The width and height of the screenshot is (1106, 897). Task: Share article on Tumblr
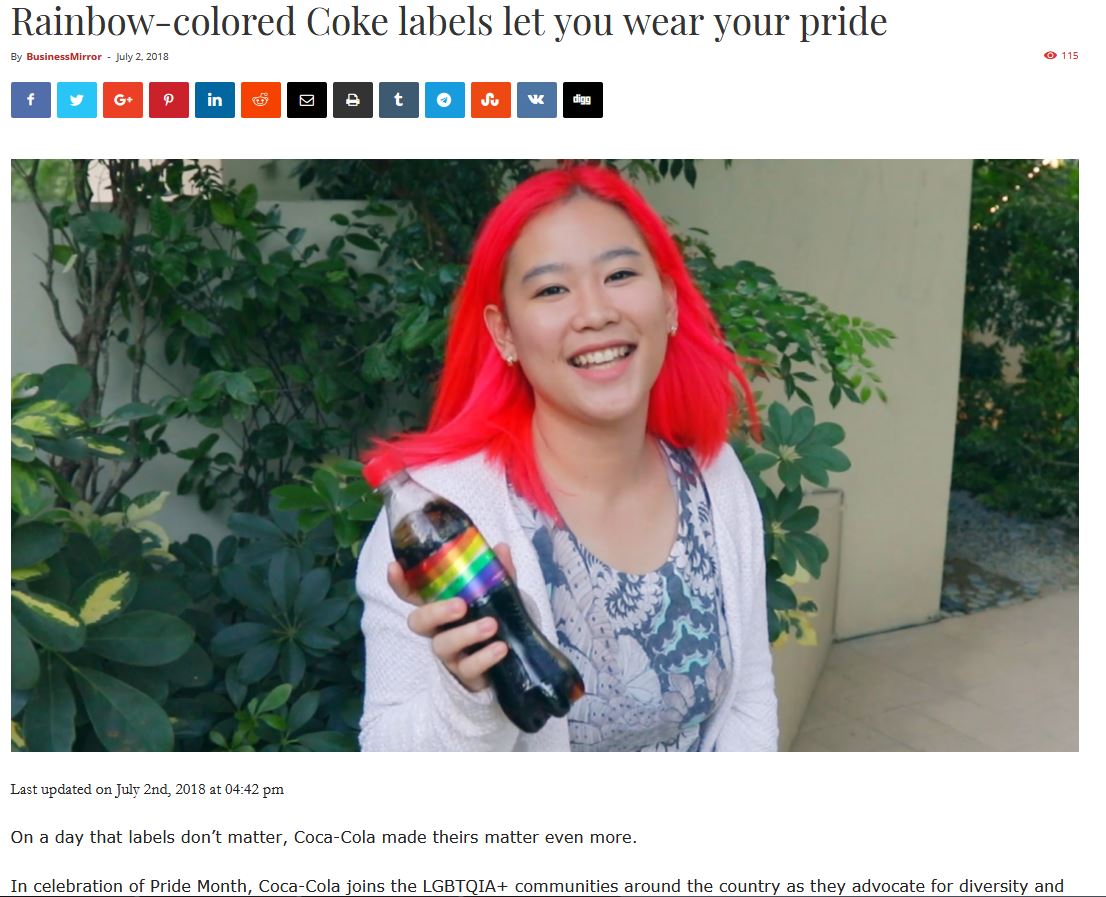399,99
